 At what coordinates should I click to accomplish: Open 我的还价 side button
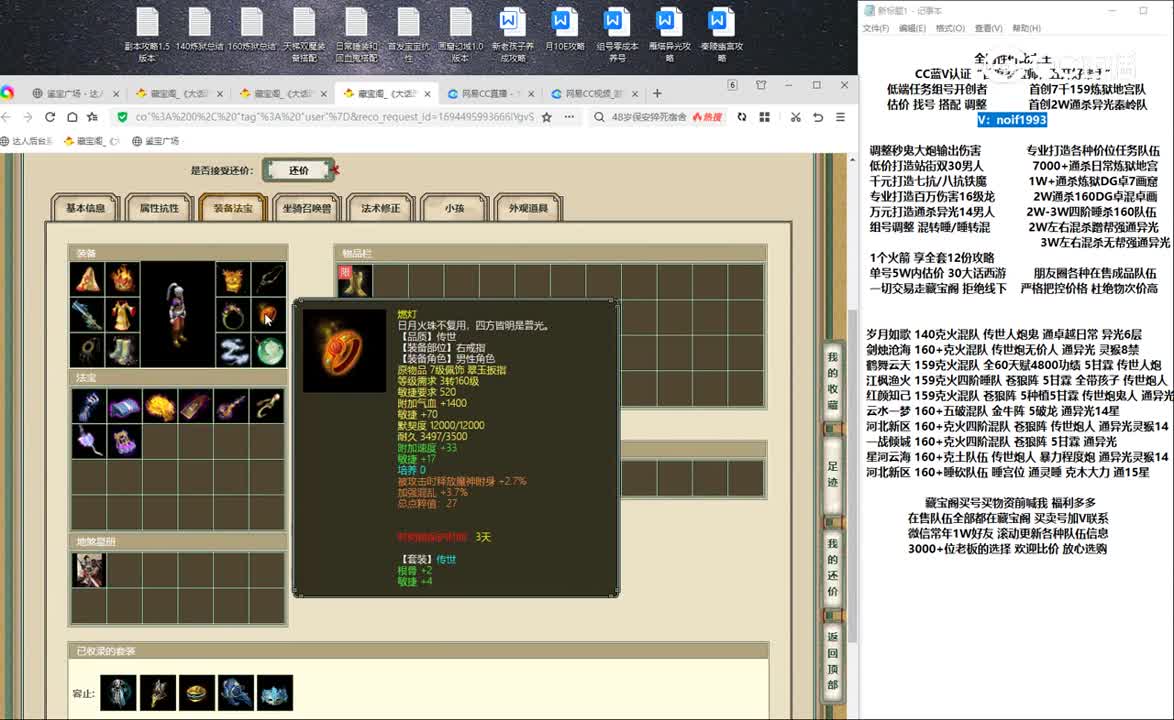(833, 567)
